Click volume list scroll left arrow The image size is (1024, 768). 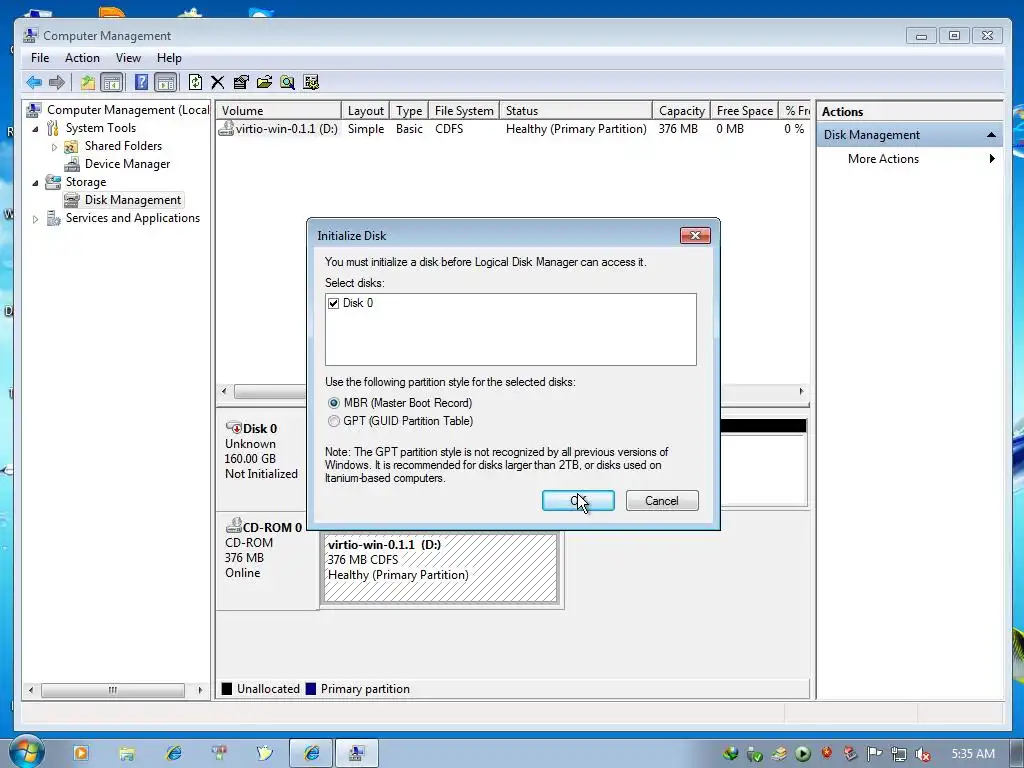[x=224, y=392]
